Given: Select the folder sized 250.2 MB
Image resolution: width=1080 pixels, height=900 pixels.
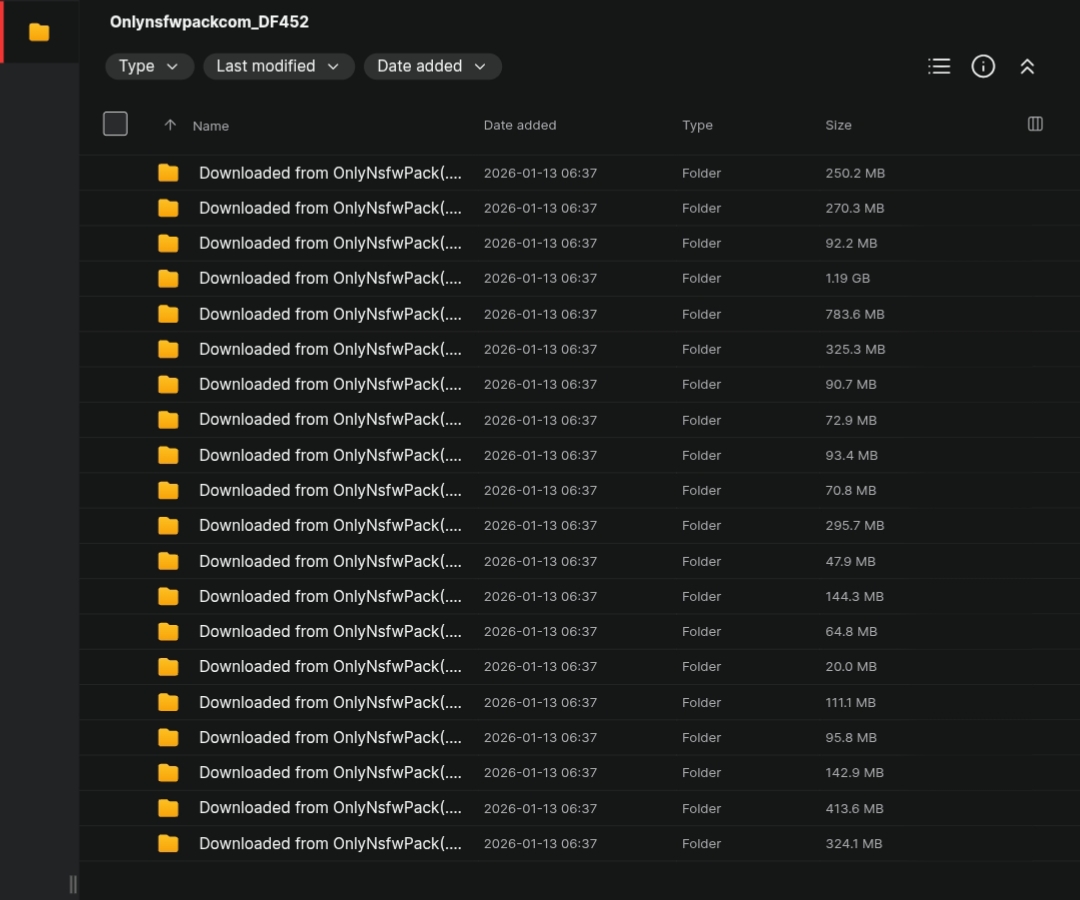Looking at the screenshot, I should pos(579,173).
